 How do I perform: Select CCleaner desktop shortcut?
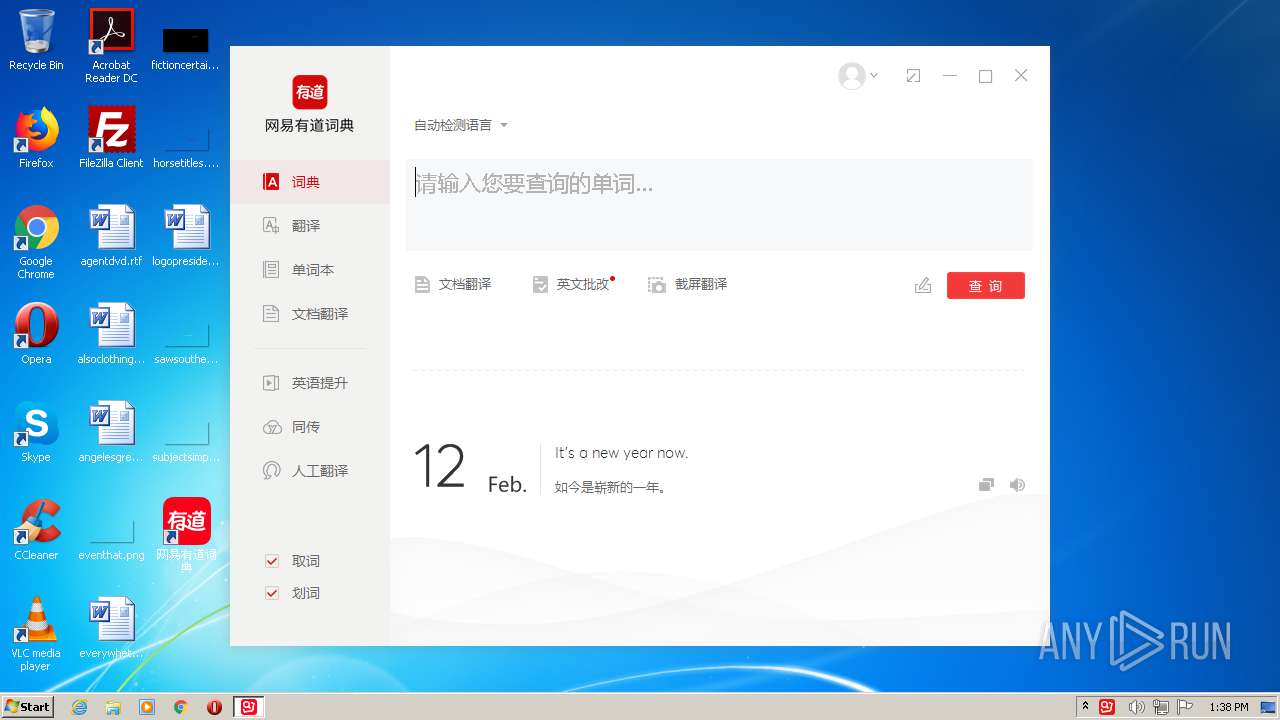pyautogui.click(x=36, y=530)
